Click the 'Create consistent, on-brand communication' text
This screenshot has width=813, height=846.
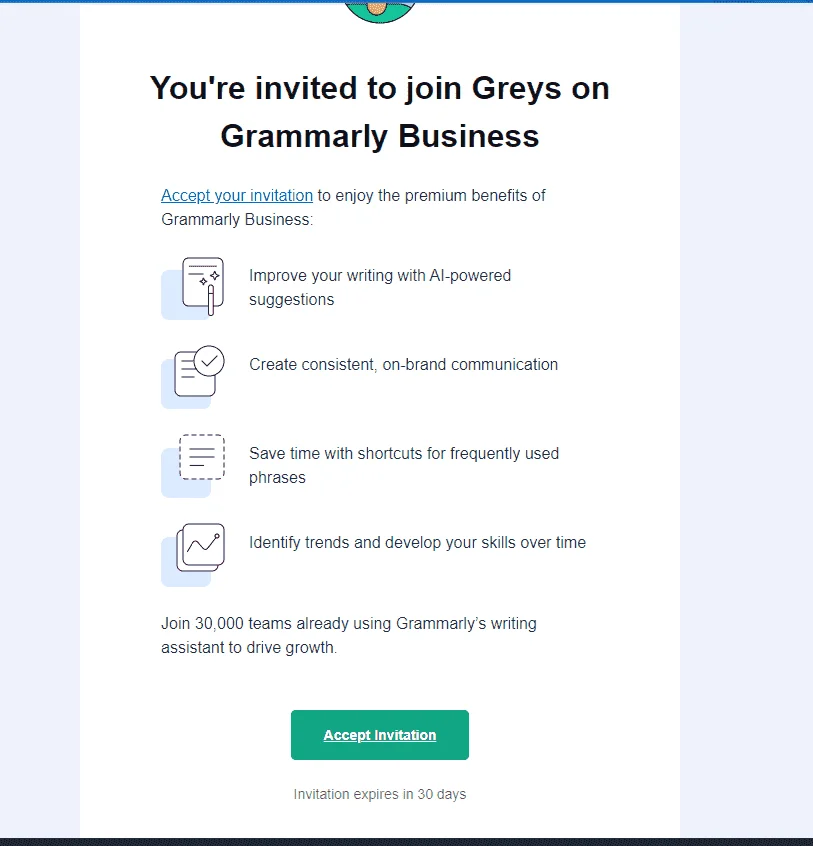point(404,365)
